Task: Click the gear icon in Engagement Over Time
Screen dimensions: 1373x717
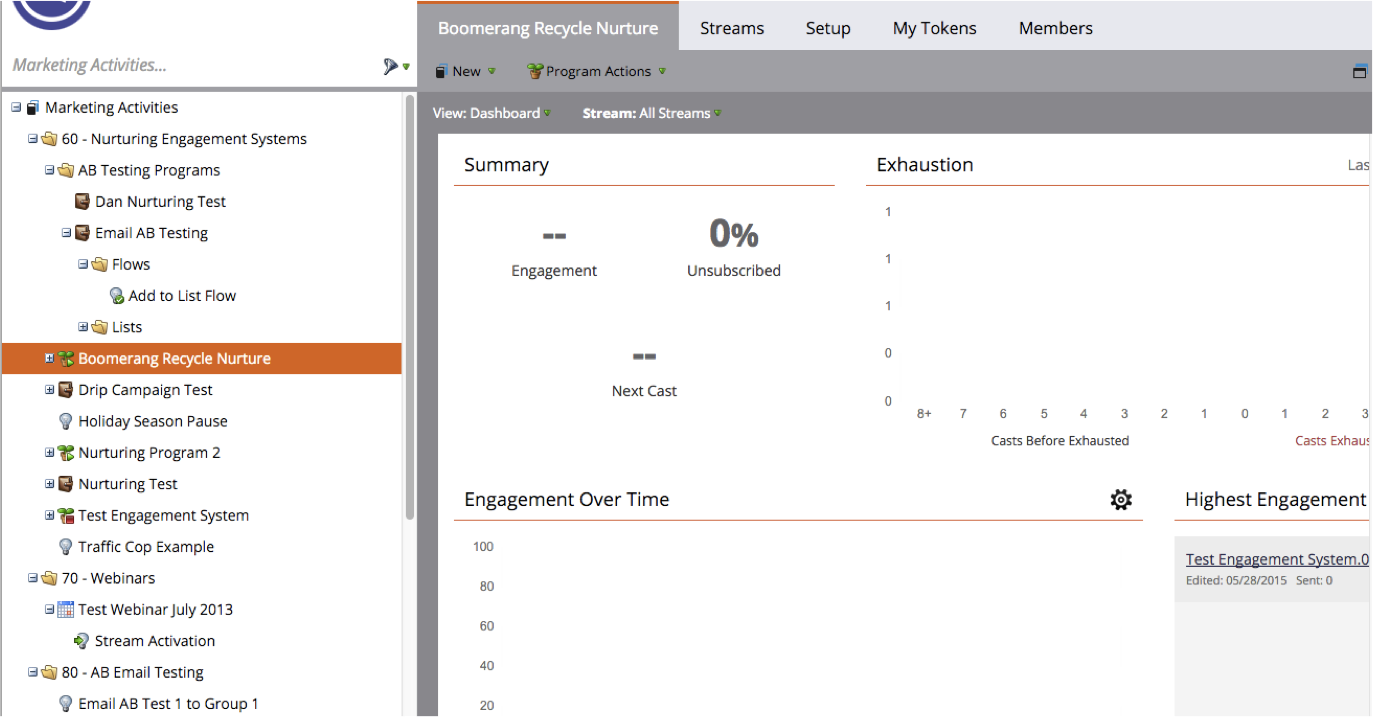Action: click(1121, 500)
